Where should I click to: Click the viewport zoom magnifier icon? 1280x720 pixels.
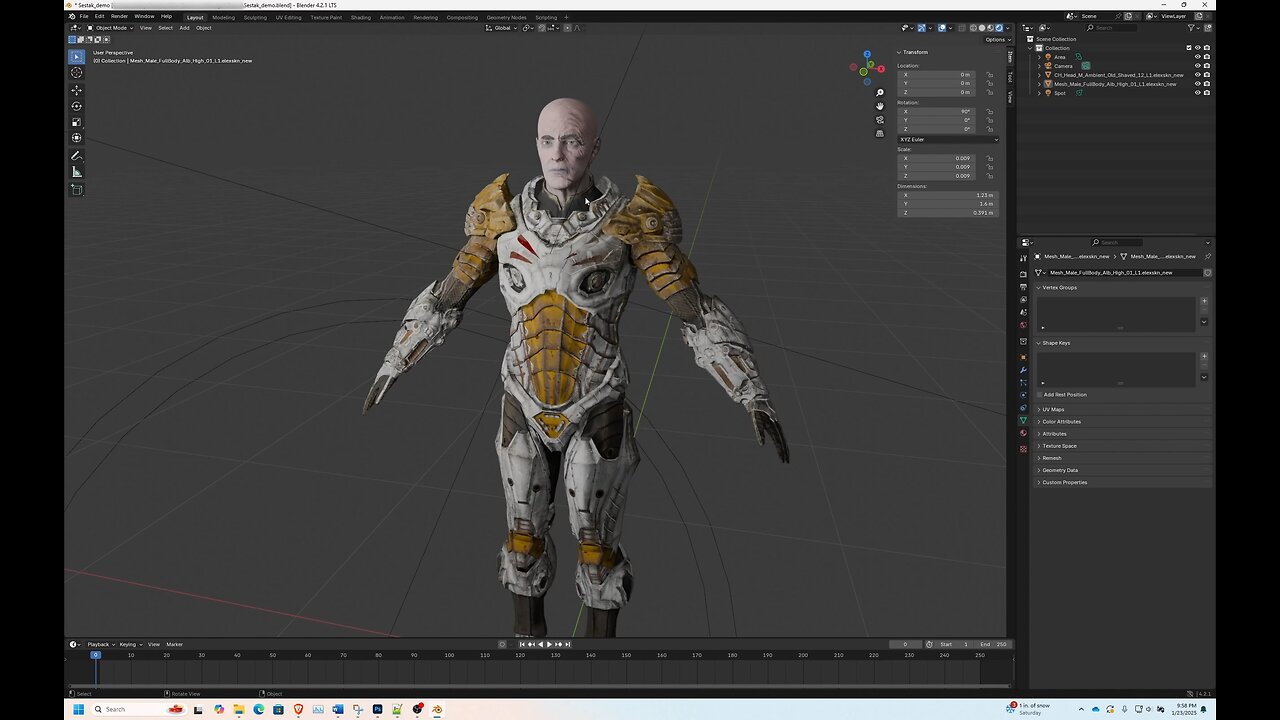(880, 93)
